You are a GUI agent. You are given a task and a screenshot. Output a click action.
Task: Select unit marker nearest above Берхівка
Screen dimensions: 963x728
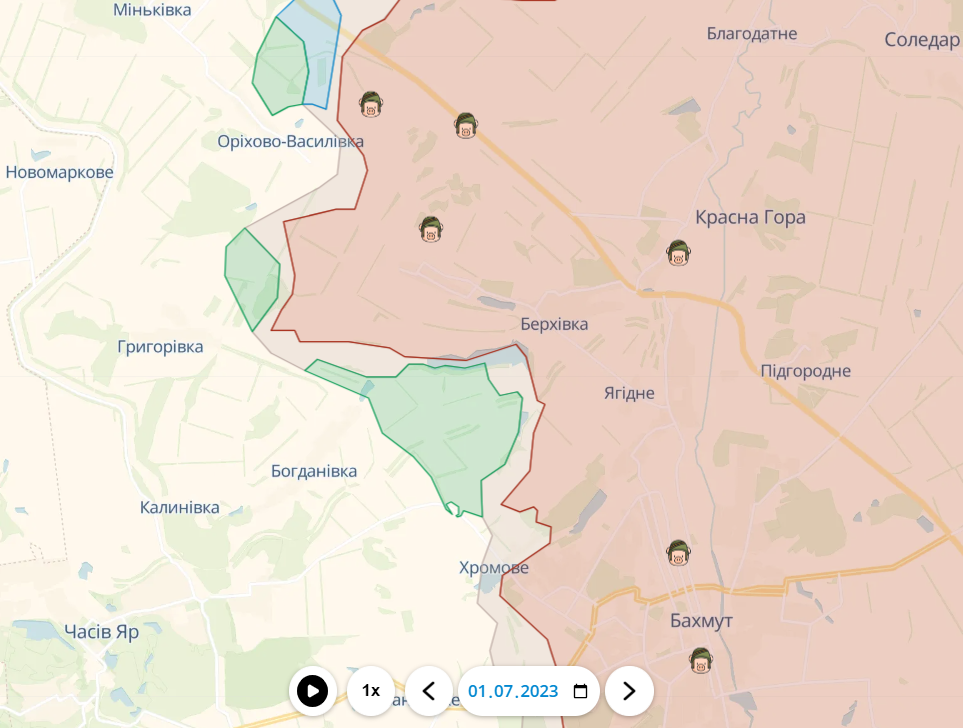click(431, 229)
